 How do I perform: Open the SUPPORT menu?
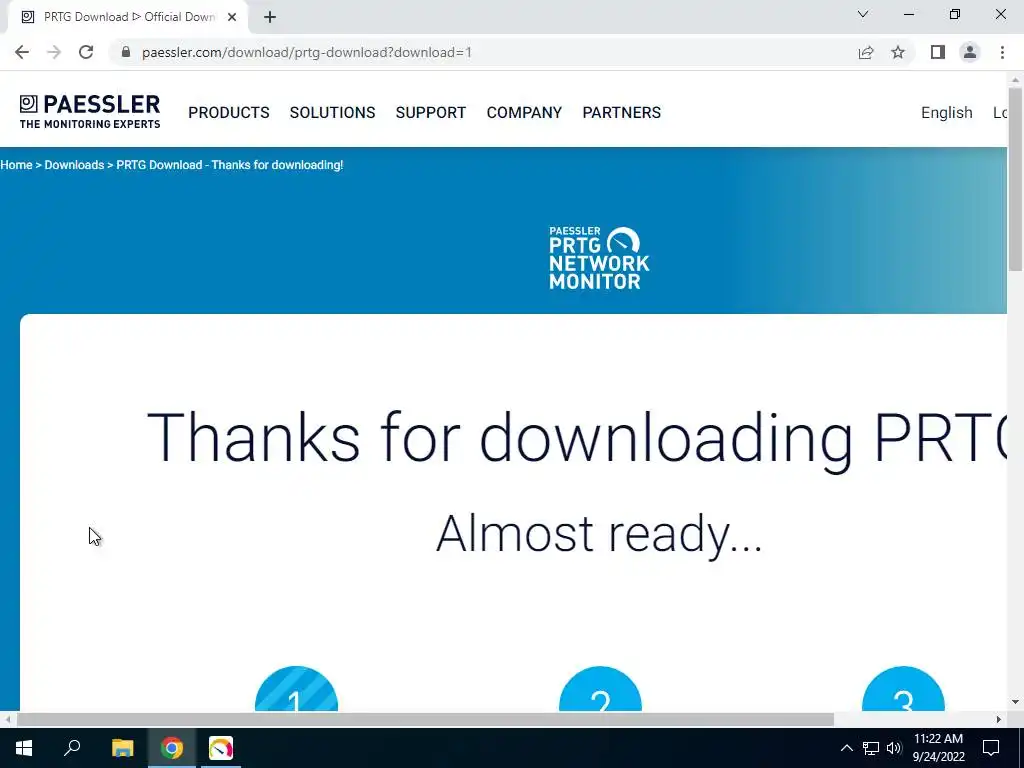click(431, 112)
